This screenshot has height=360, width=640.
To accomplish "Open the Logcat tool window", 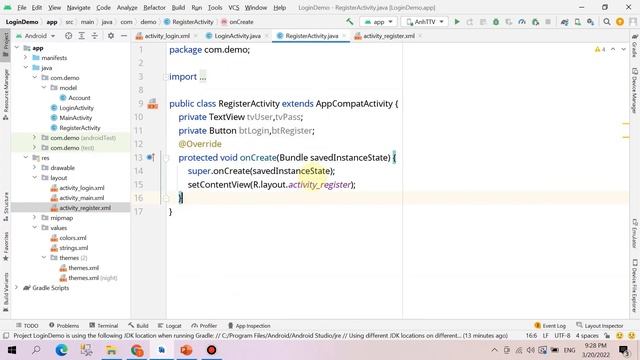I will [169, 325].
